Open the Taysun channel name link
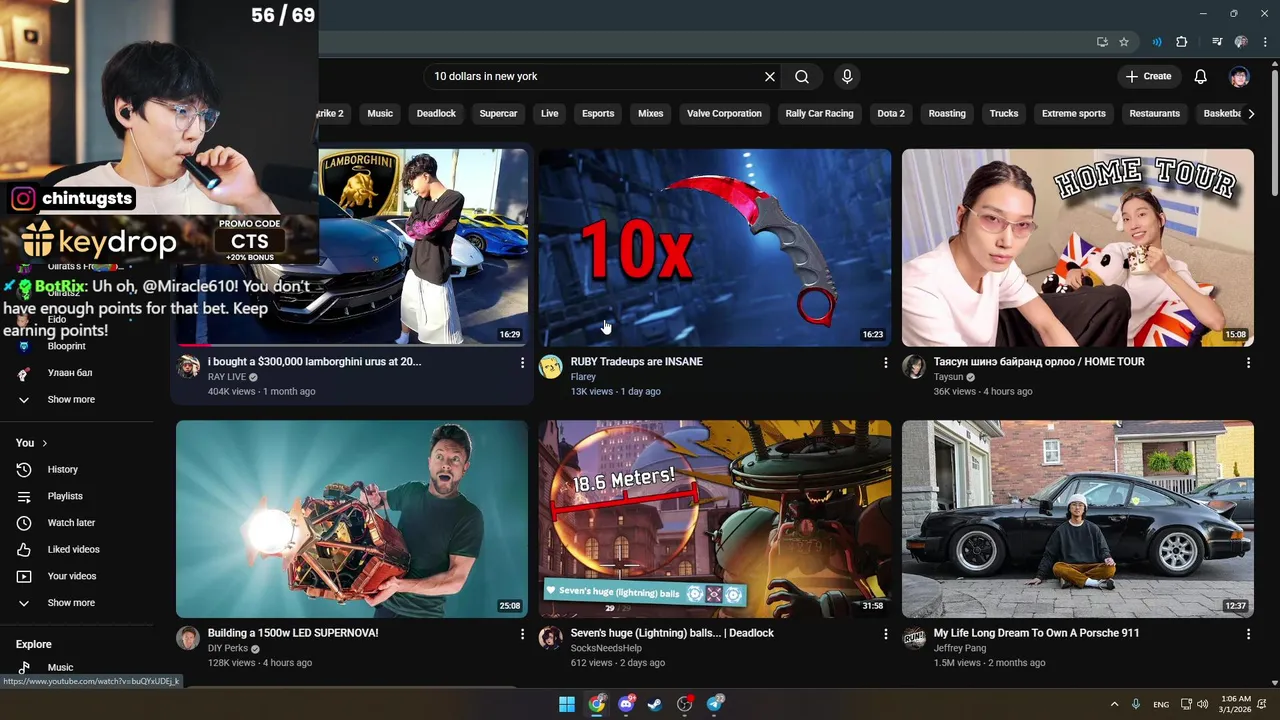The height and width of the screenshot is (720, 1280). coord(948,377)
